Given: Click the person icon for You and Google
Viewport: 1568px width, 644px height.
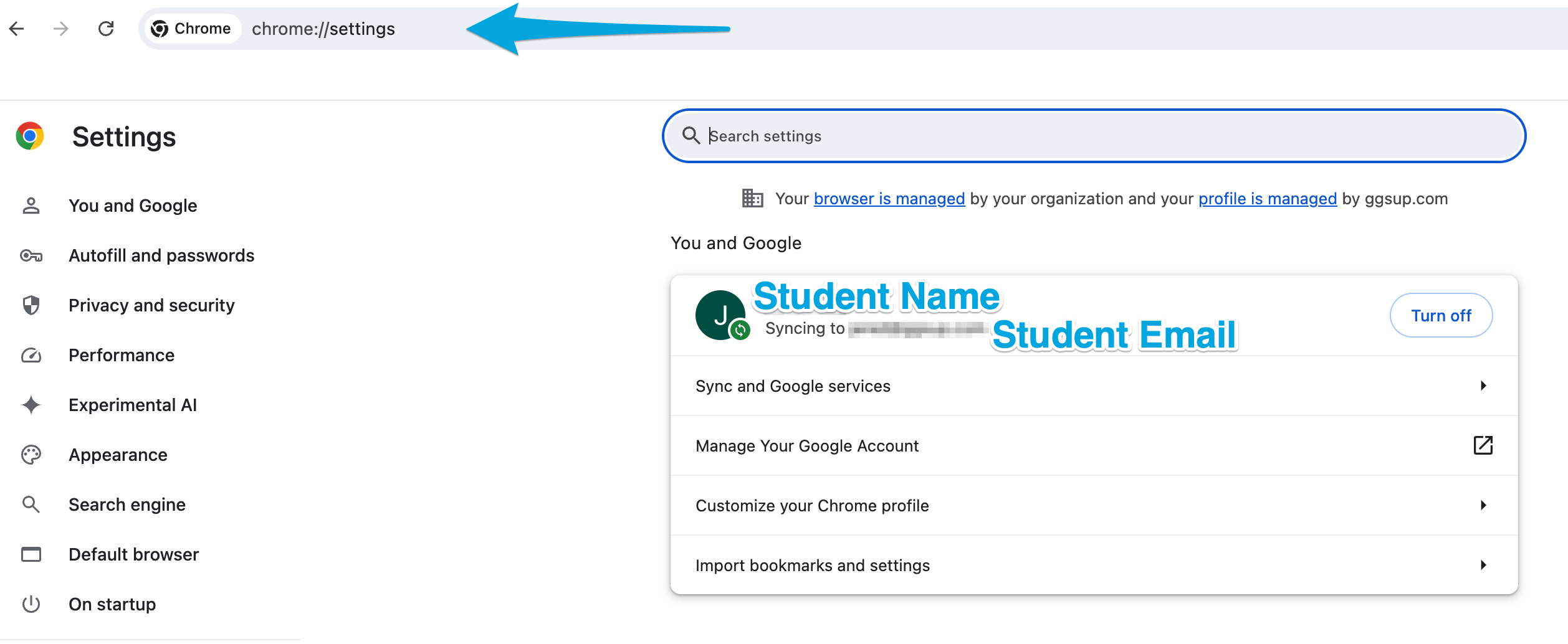Looking at the screenshot, I should [x=31, y=206].
